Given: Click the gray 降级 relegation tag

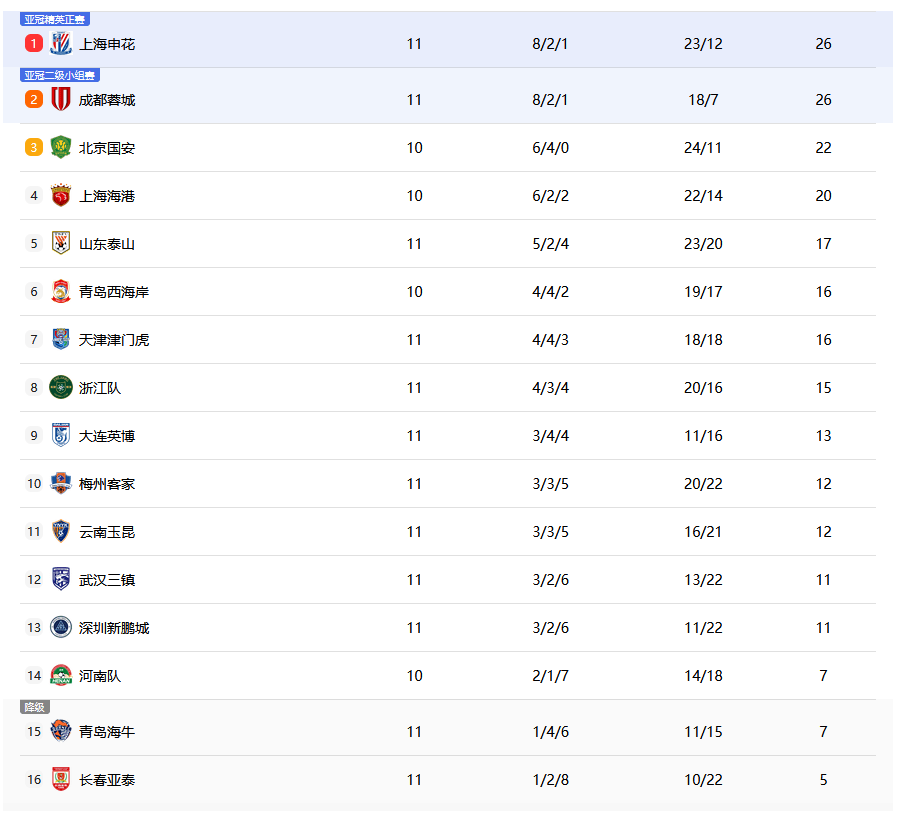Looking at the screenshot, I should click(x=35, y=707).
